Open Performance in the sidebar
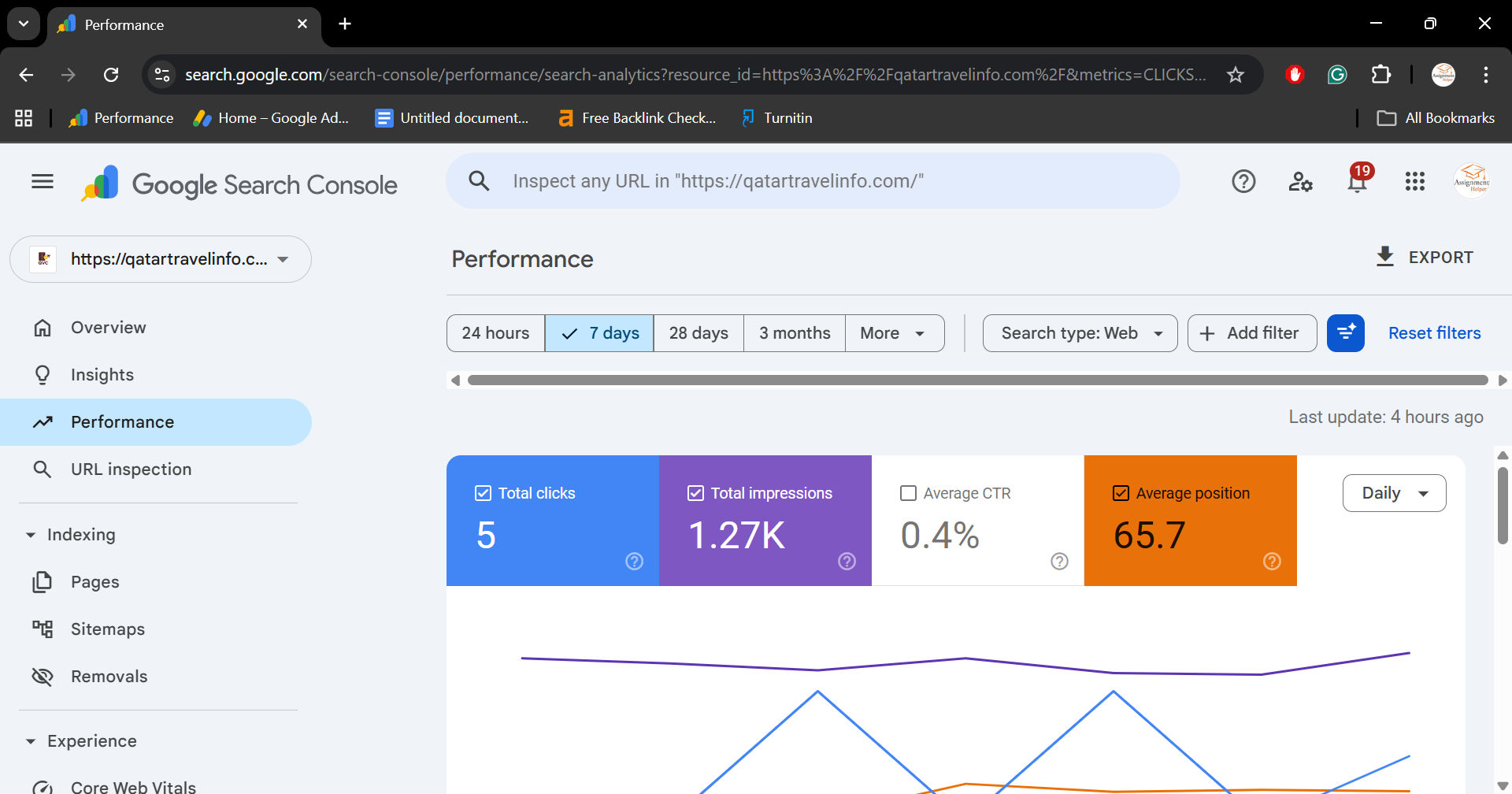Screen dimensions: 1512x794 (x=156, y=422)
